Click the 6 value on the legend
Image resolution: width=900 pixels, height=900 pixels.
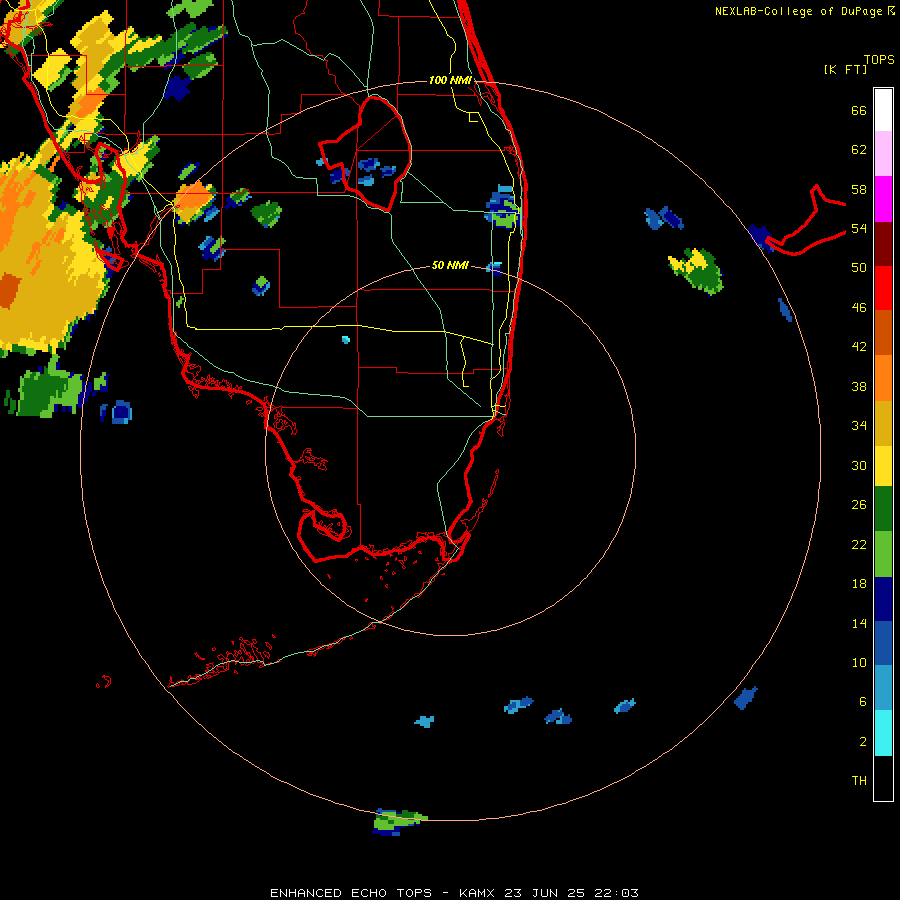tap(863, 702)
